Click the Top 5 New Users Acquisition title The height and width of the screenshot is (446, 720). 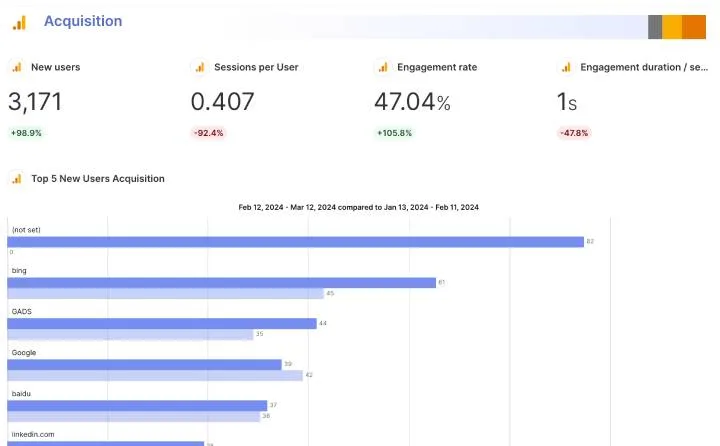pyautogui.click(x=98, y=179)
